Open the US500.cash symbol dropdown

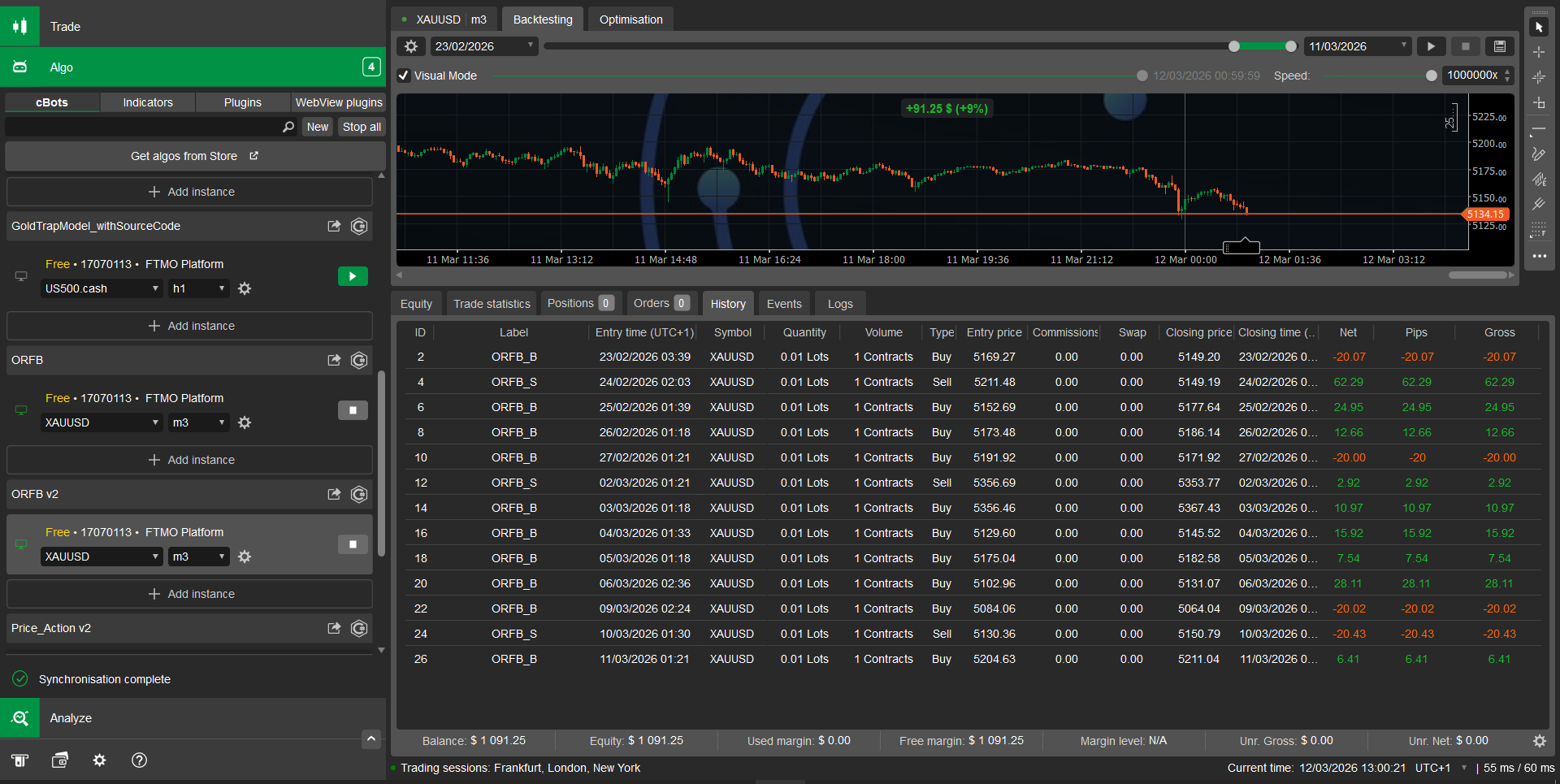tap(102, 288)
